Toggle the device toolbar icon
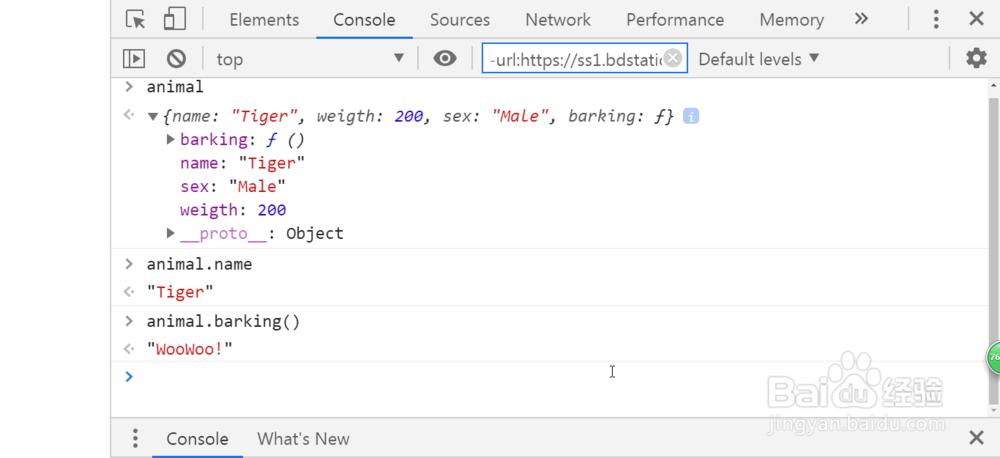Screen dimensions: 1000x458 (175, 19)
